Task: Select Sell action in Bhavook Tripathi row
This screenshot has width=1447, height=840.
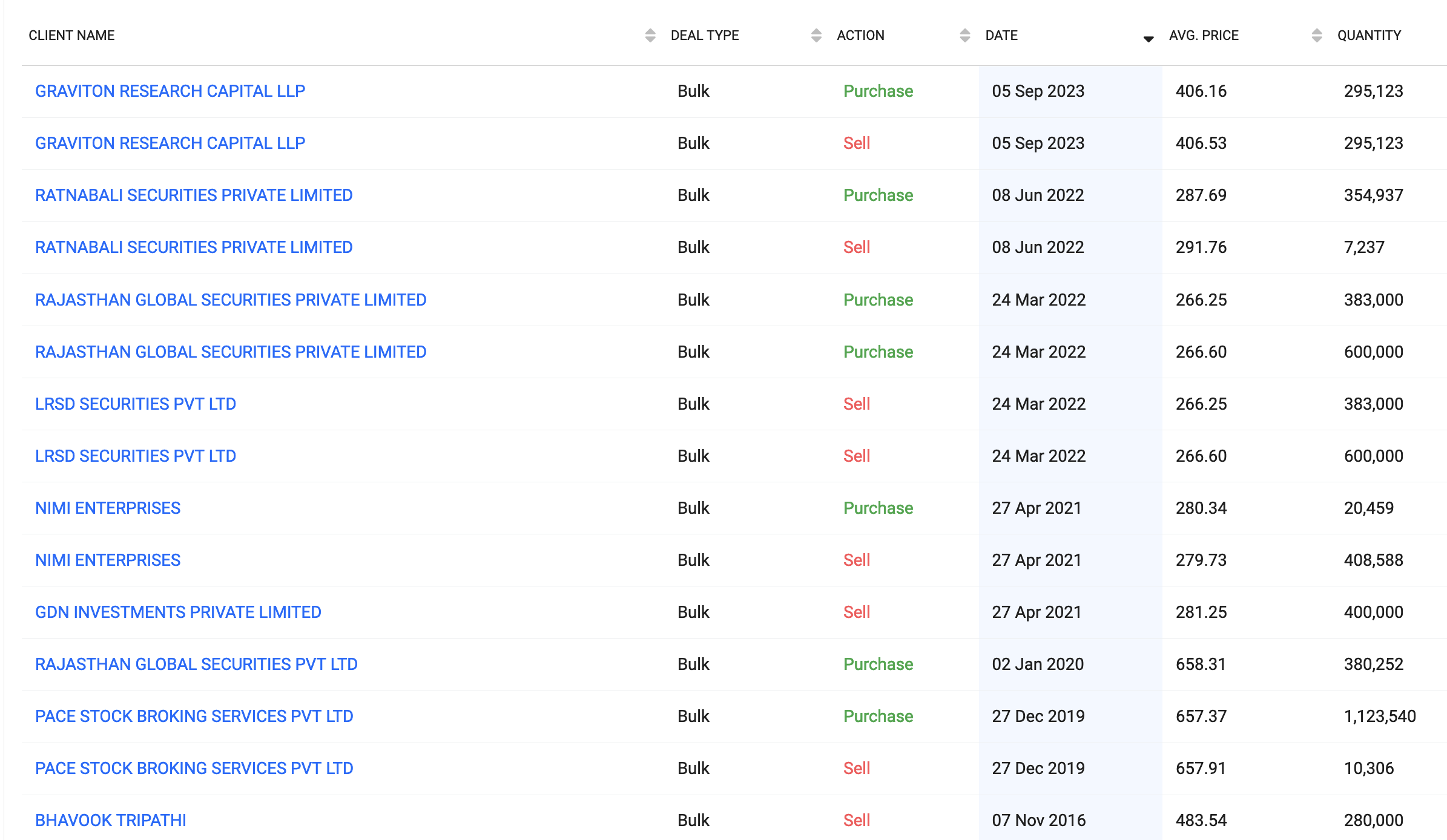Action: [x=857, y=821]
